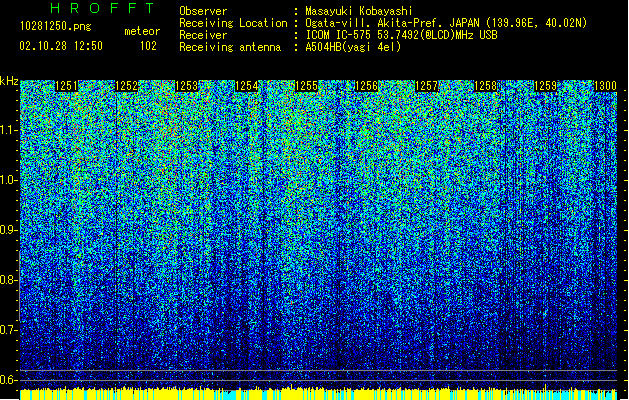
Task: Click the HROFFT title text
Action: point(103,8)
